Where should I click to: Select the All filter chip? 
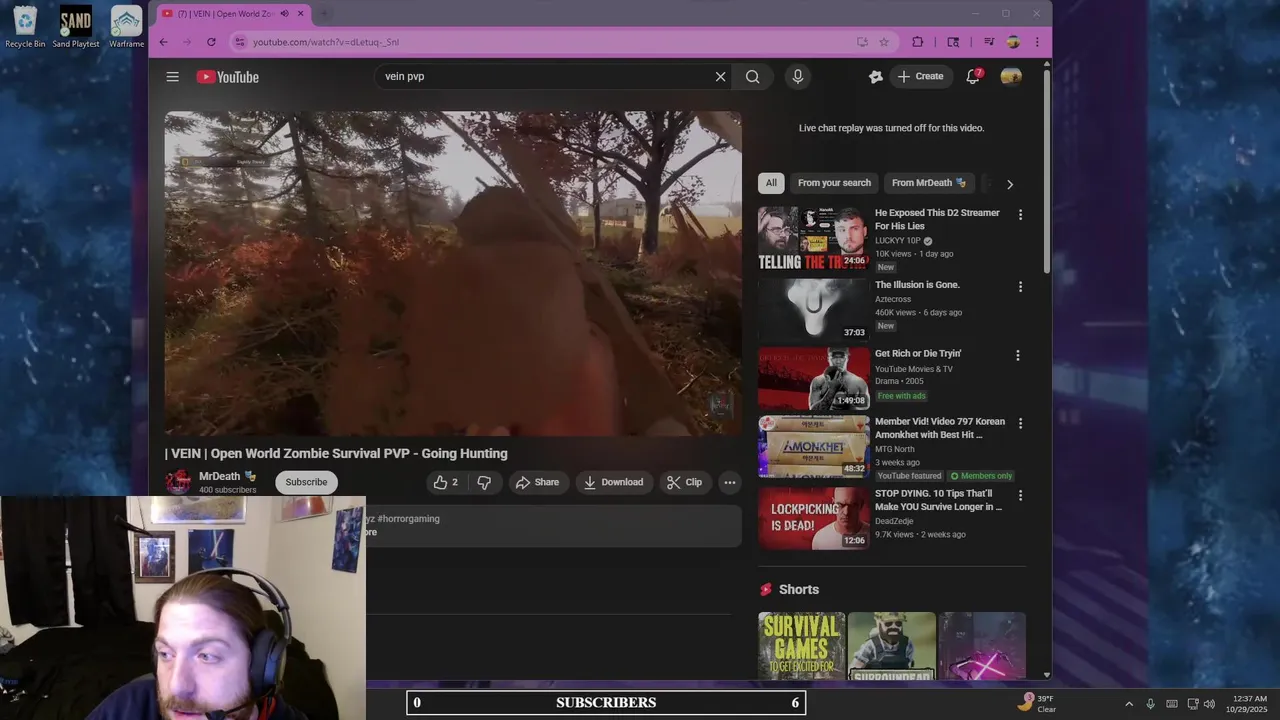[x=771, y=183]
